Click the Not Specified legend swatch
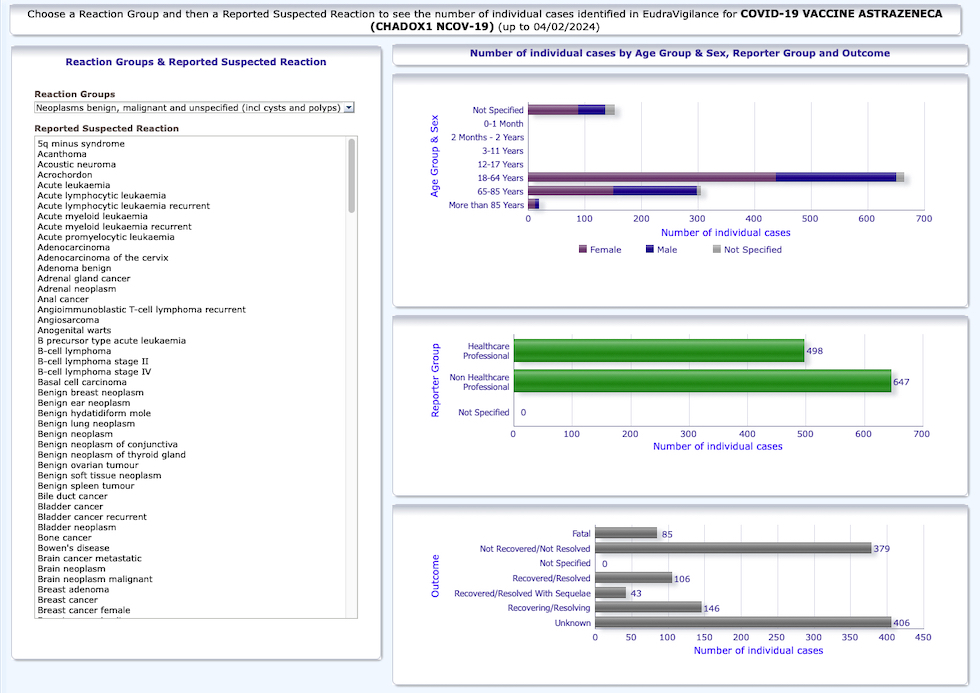The width and height of the screenshot is (980, 693). tap(716, 249)
